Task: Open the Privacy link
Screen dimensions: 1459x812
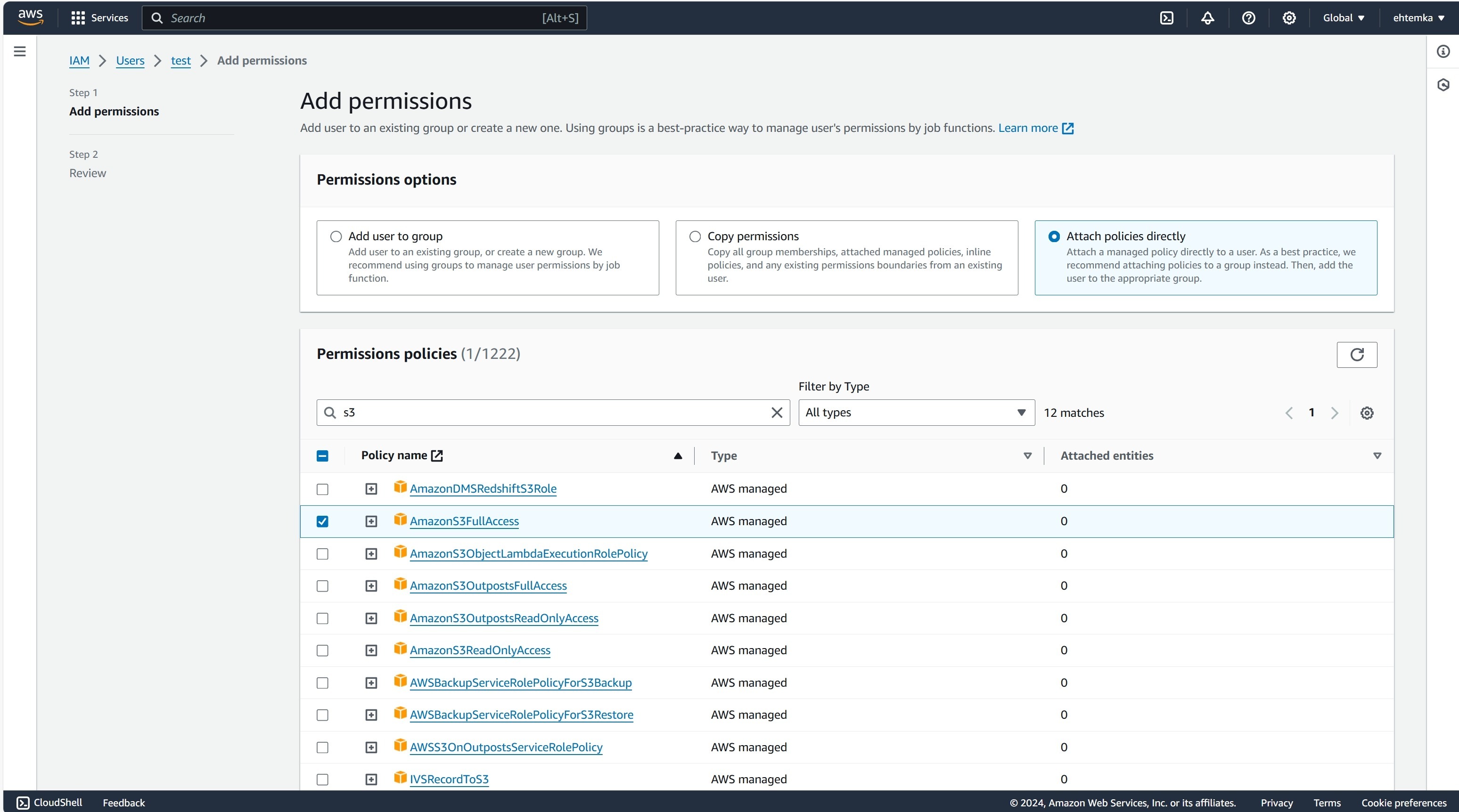Action: [x=1276, y=803]
